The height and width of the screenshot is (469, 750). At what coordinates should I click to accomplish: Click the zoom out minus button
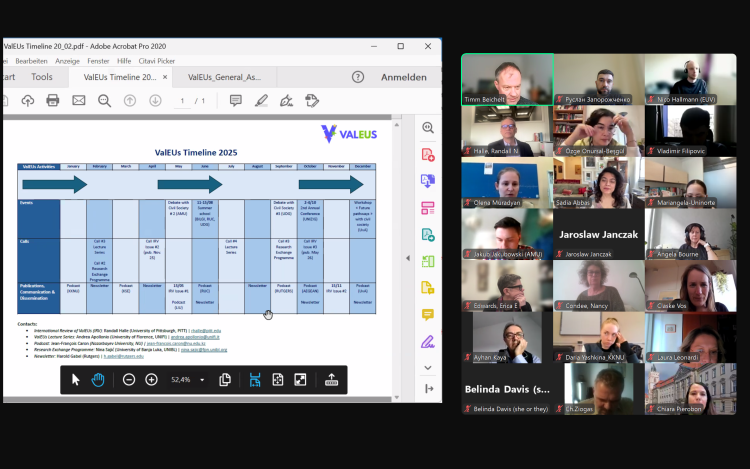(x=129, y=380)
